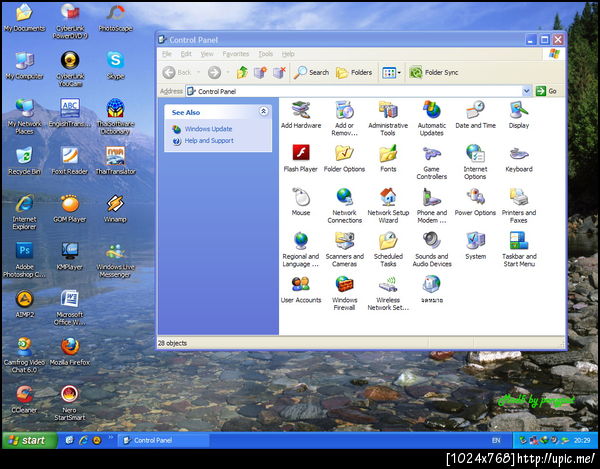Open Regional and Language icon
The width and height of the screenshot is (600, 469).
[x=301, y=249]
